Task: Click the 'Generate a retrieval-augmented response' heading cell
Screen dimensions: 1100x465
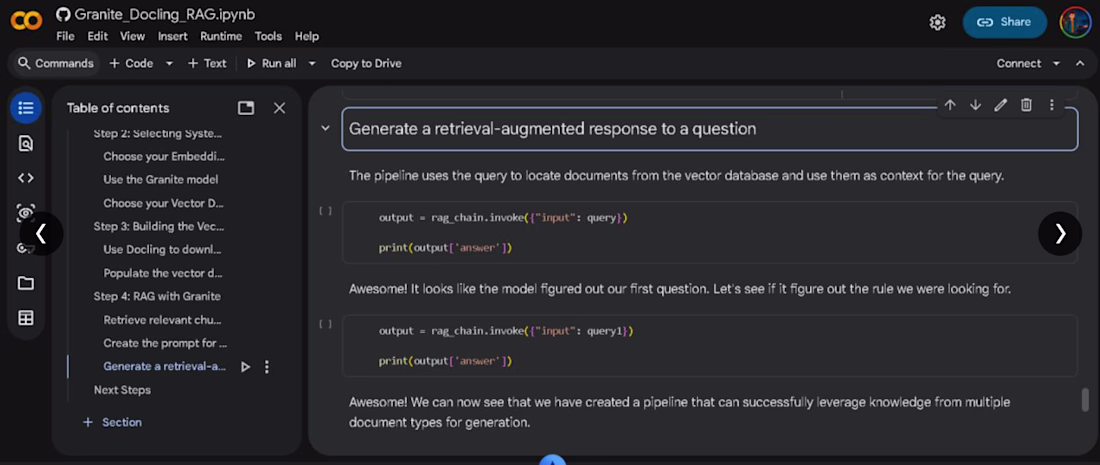Action: pos(709,129)
